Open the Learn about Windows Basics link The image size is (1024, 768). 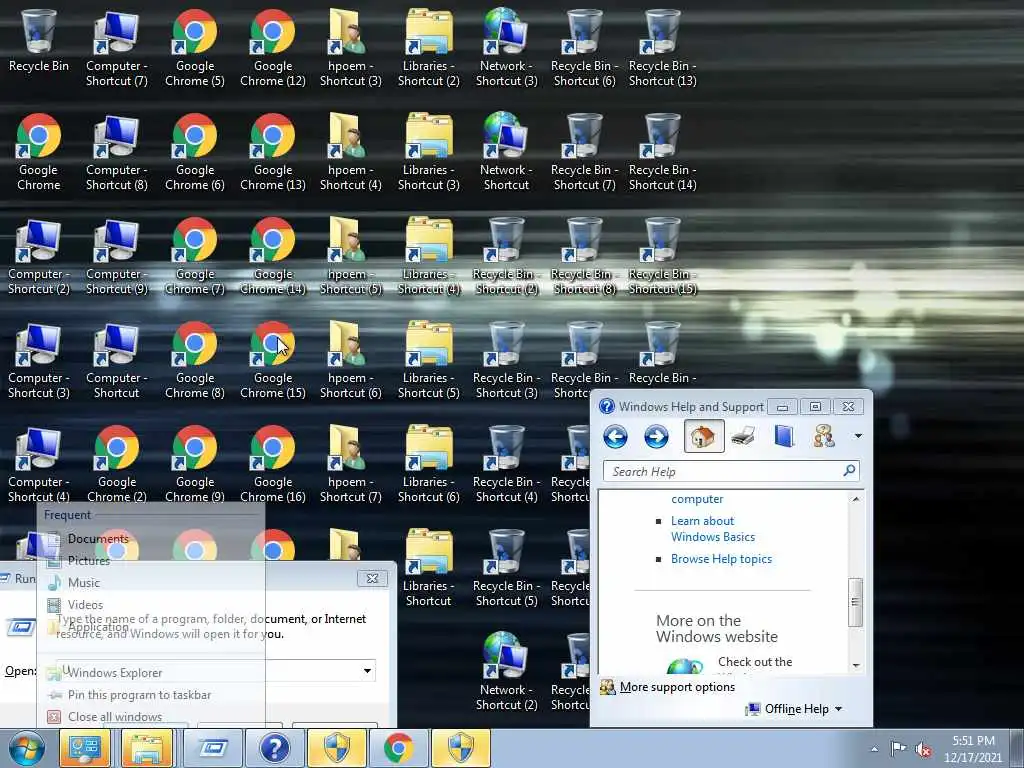coord(712,529)
